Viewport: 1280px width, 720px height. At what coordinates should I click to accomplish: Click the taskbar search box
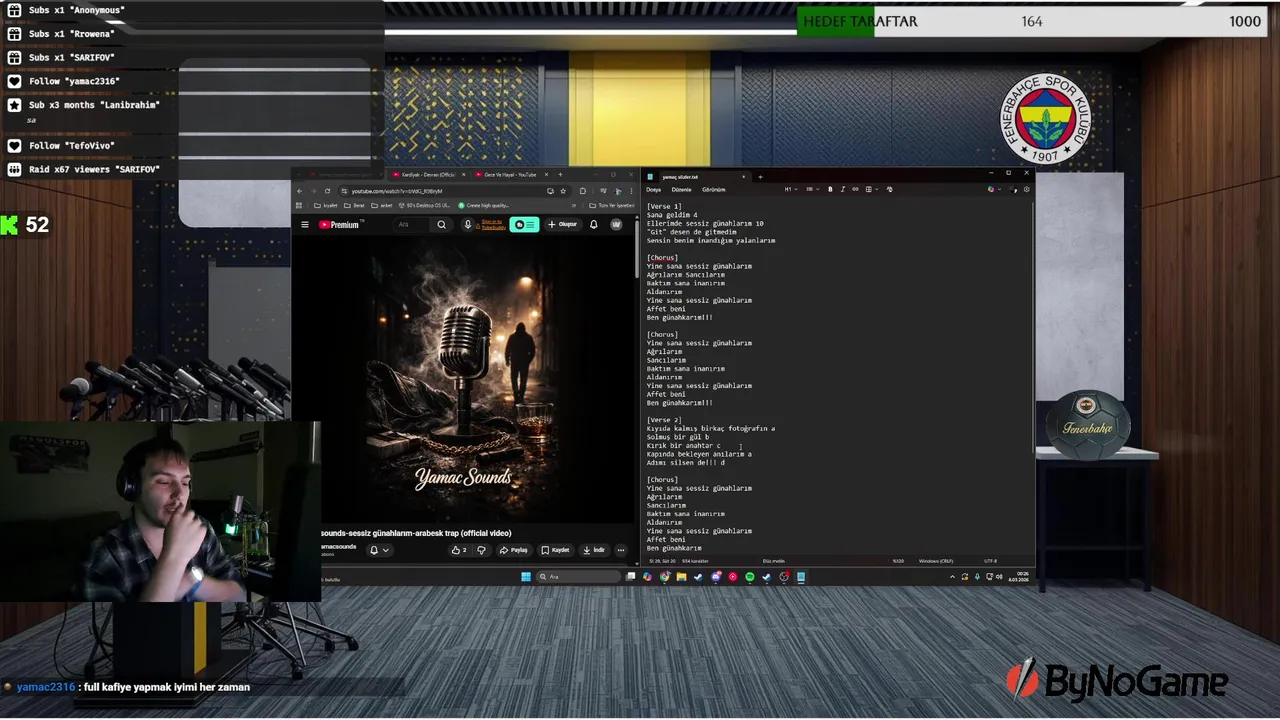[578, 576]
